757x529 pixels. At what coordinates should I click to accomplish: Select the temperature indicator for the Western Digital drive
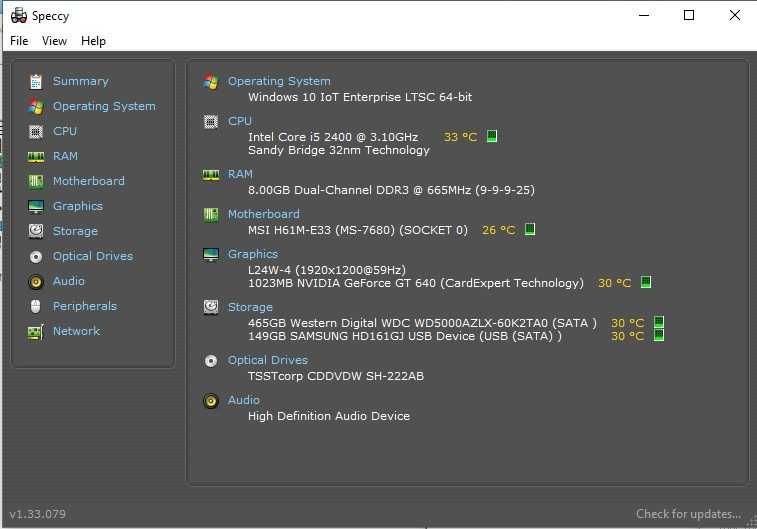pyautogui.click(x=659, y=322)
